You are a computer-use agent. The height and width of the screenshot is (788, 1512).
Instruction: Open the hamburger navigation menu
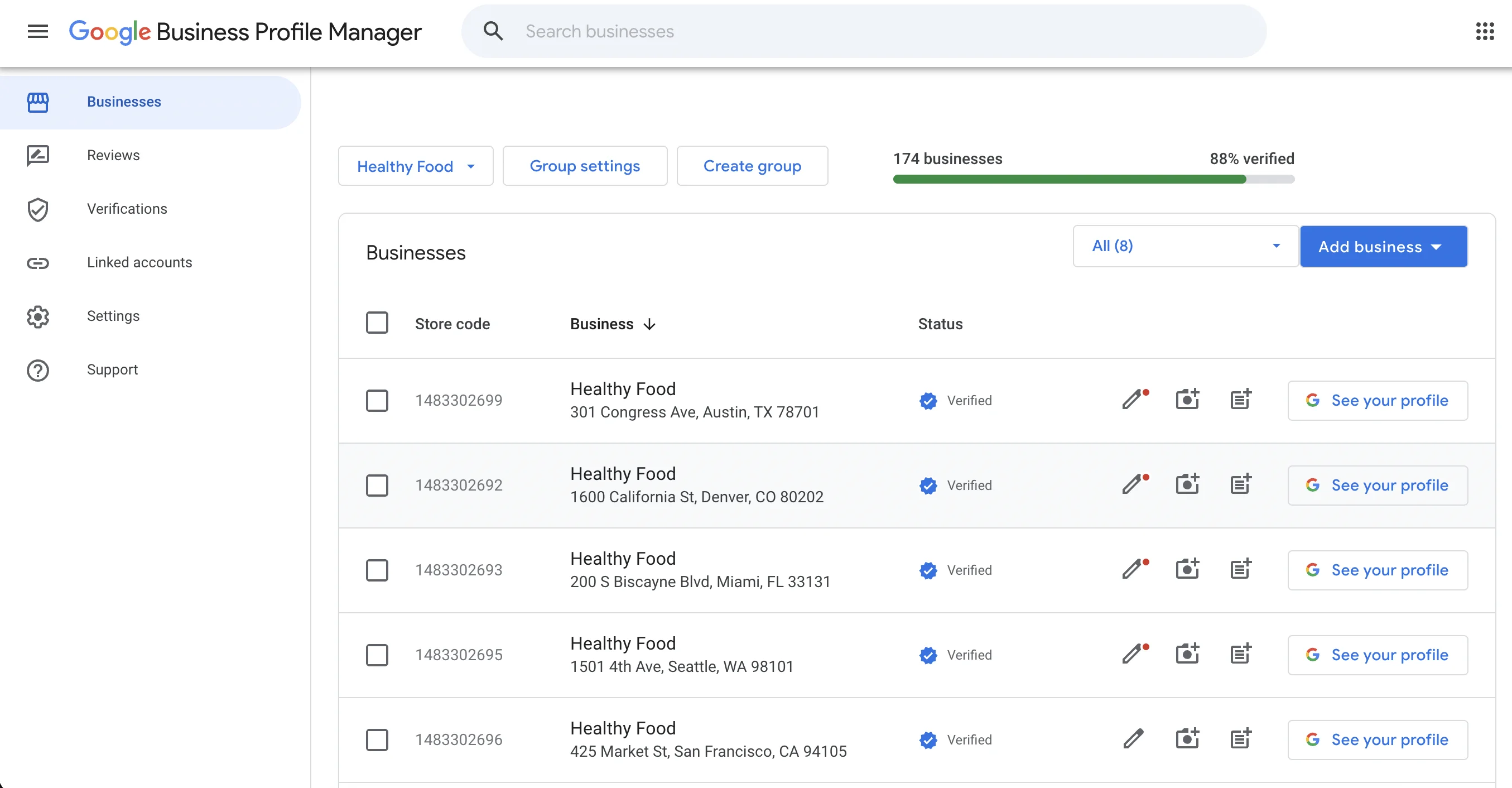coord(37,32)
